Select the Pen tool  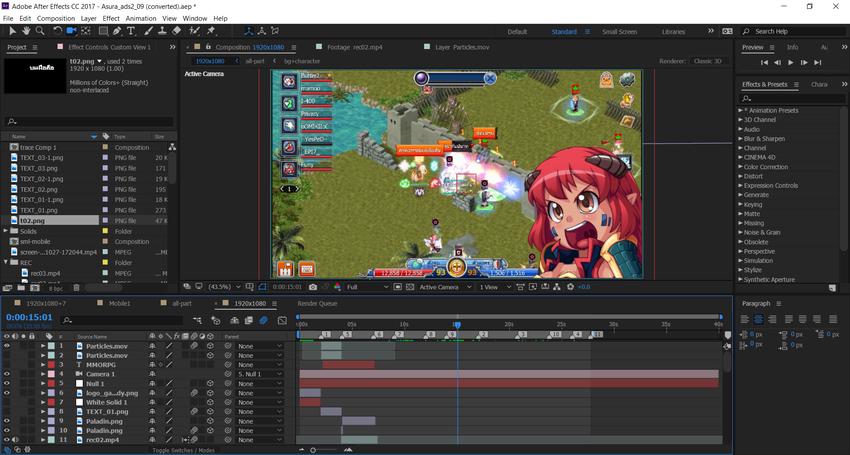tap(117, 31)
